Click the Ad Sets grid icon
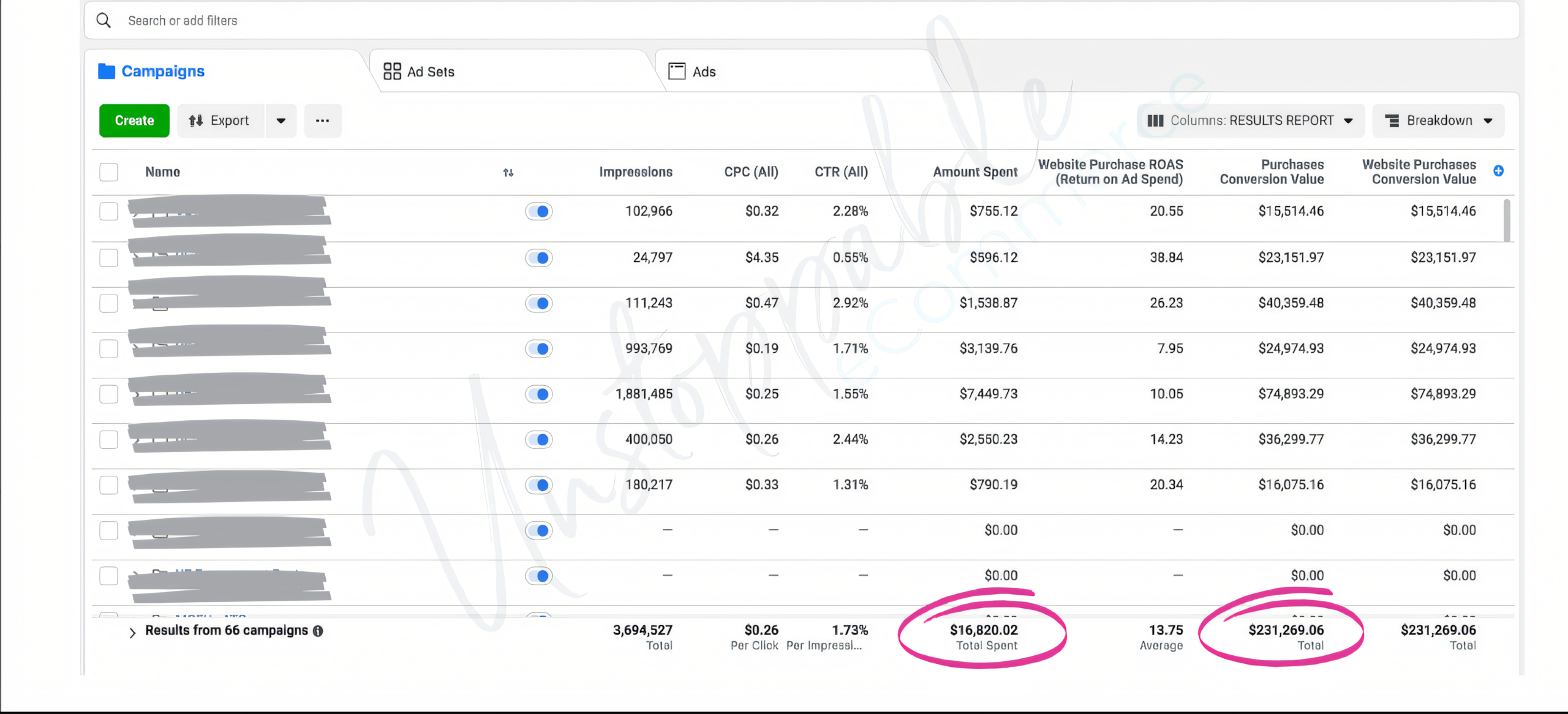This screenshot has height=714, width=1568. click(392, 72)
